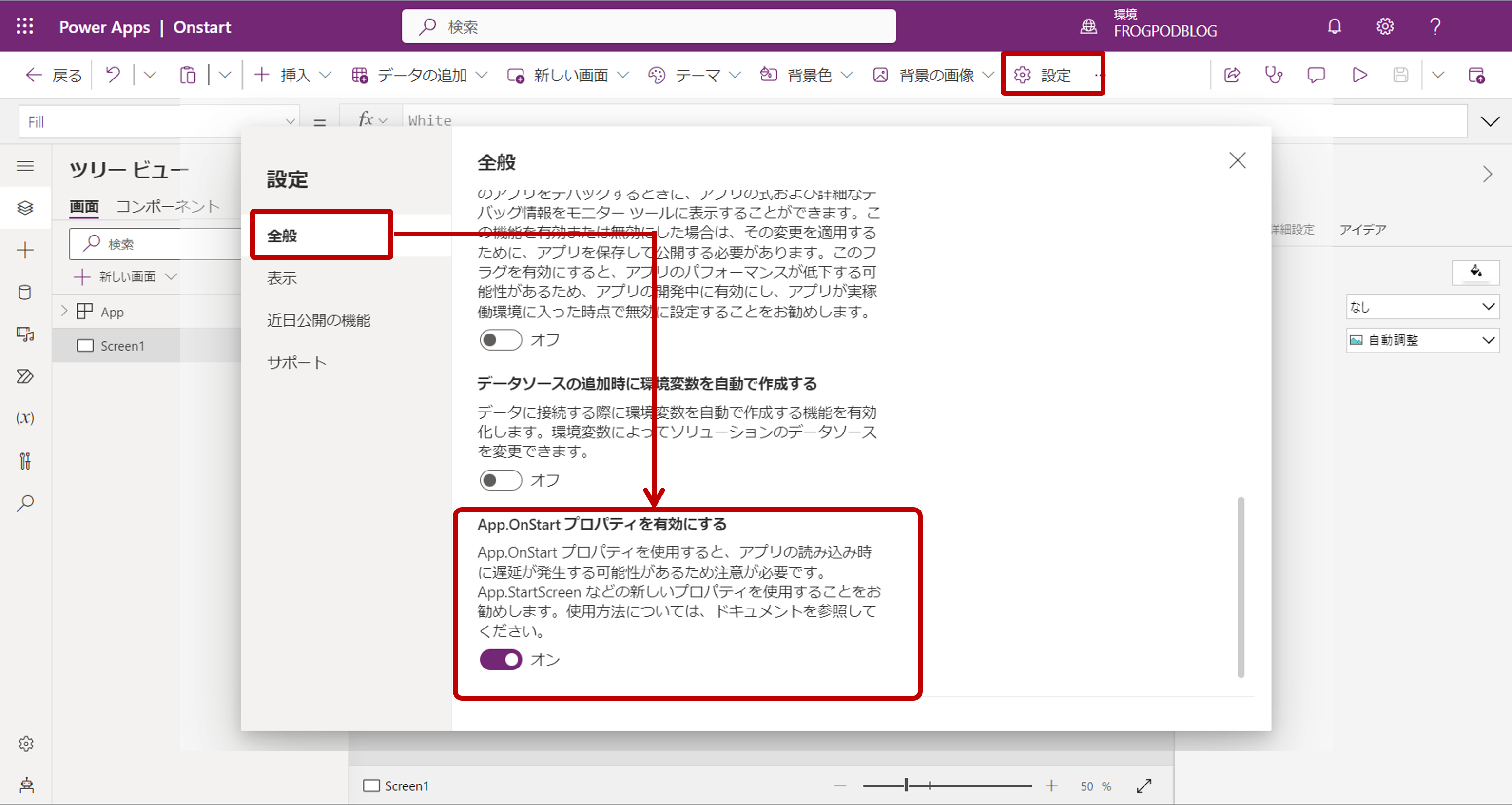Open the app checker stethoscope icon

1273,75
